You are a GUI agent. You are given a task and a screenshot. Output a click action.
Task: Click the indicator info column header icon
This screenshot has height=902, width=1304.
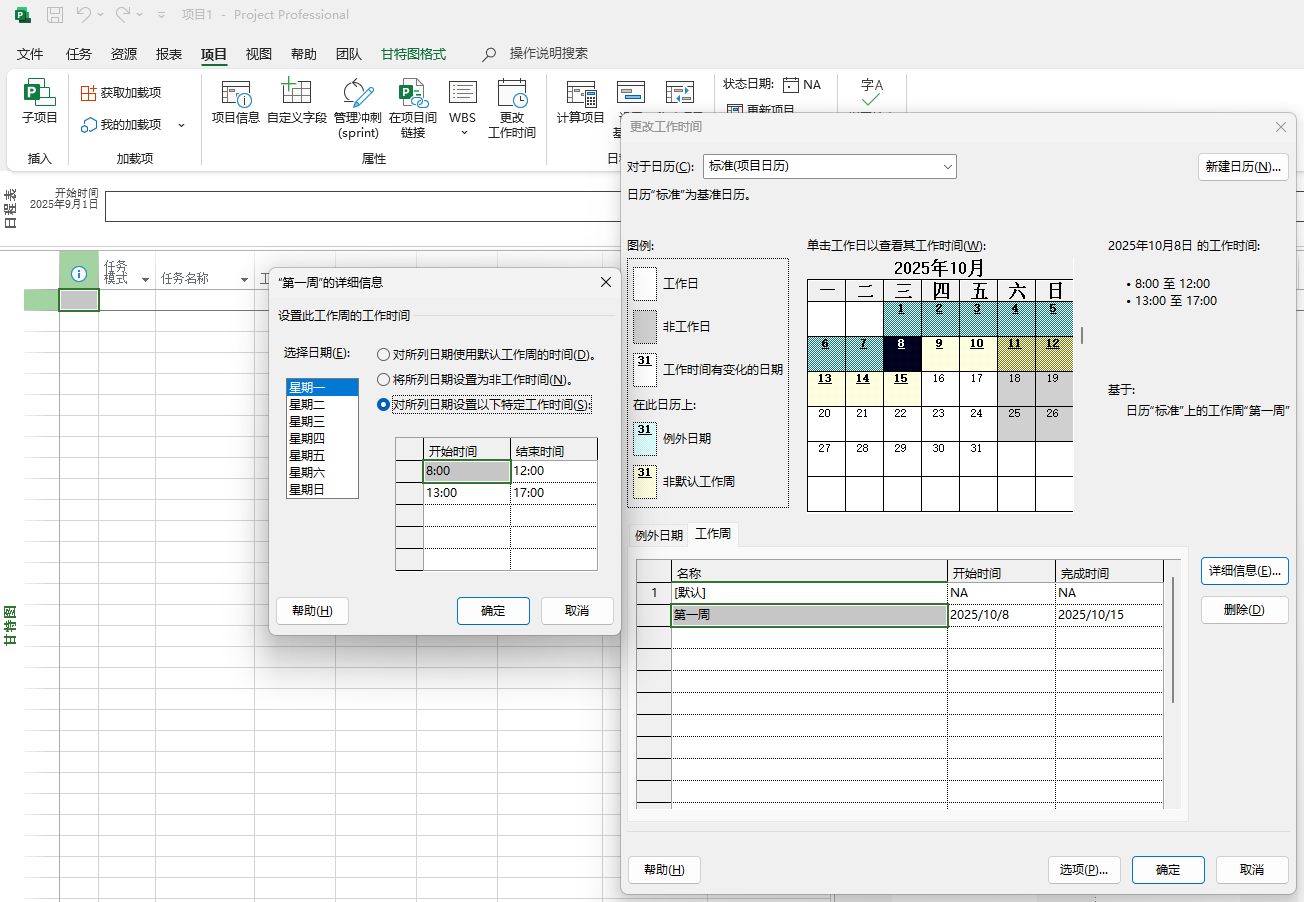(79, 274)
